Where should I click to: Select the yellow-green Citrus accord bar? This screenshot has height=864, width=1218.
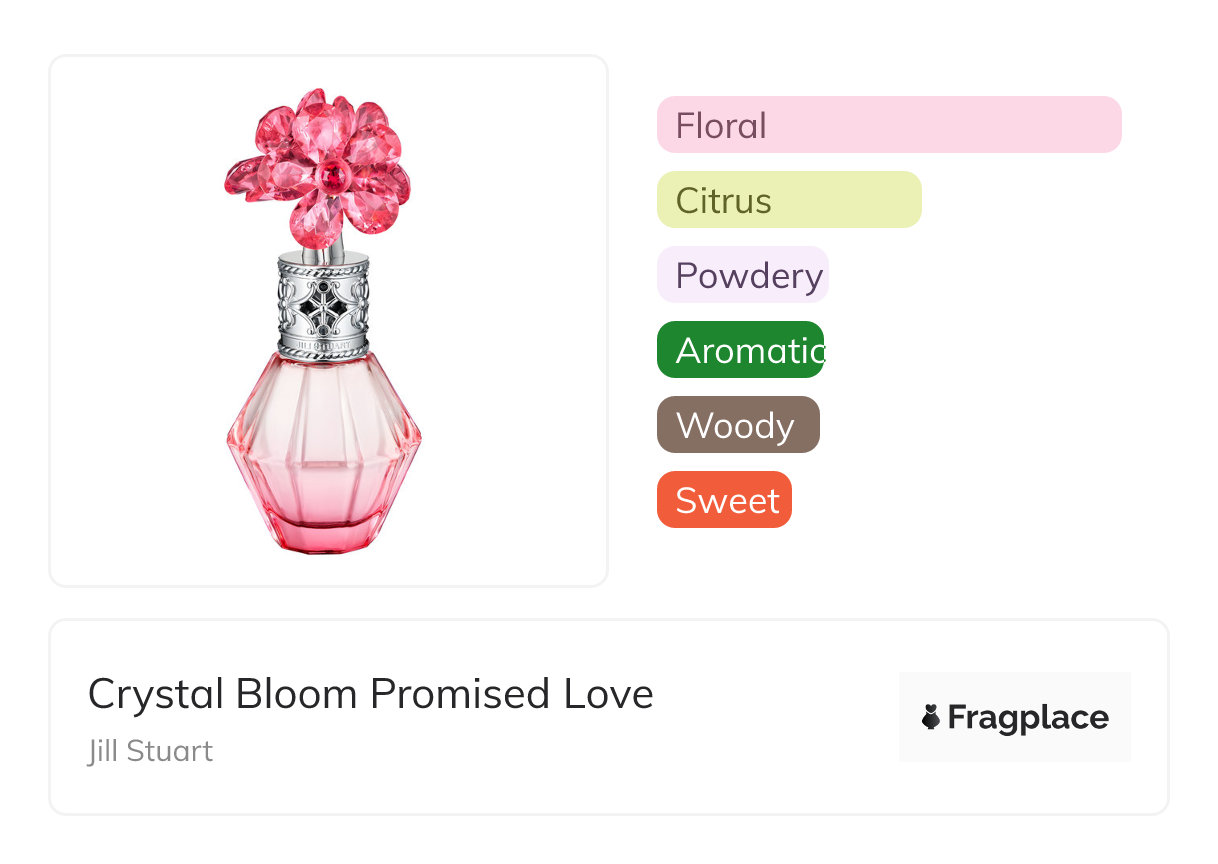788,200
